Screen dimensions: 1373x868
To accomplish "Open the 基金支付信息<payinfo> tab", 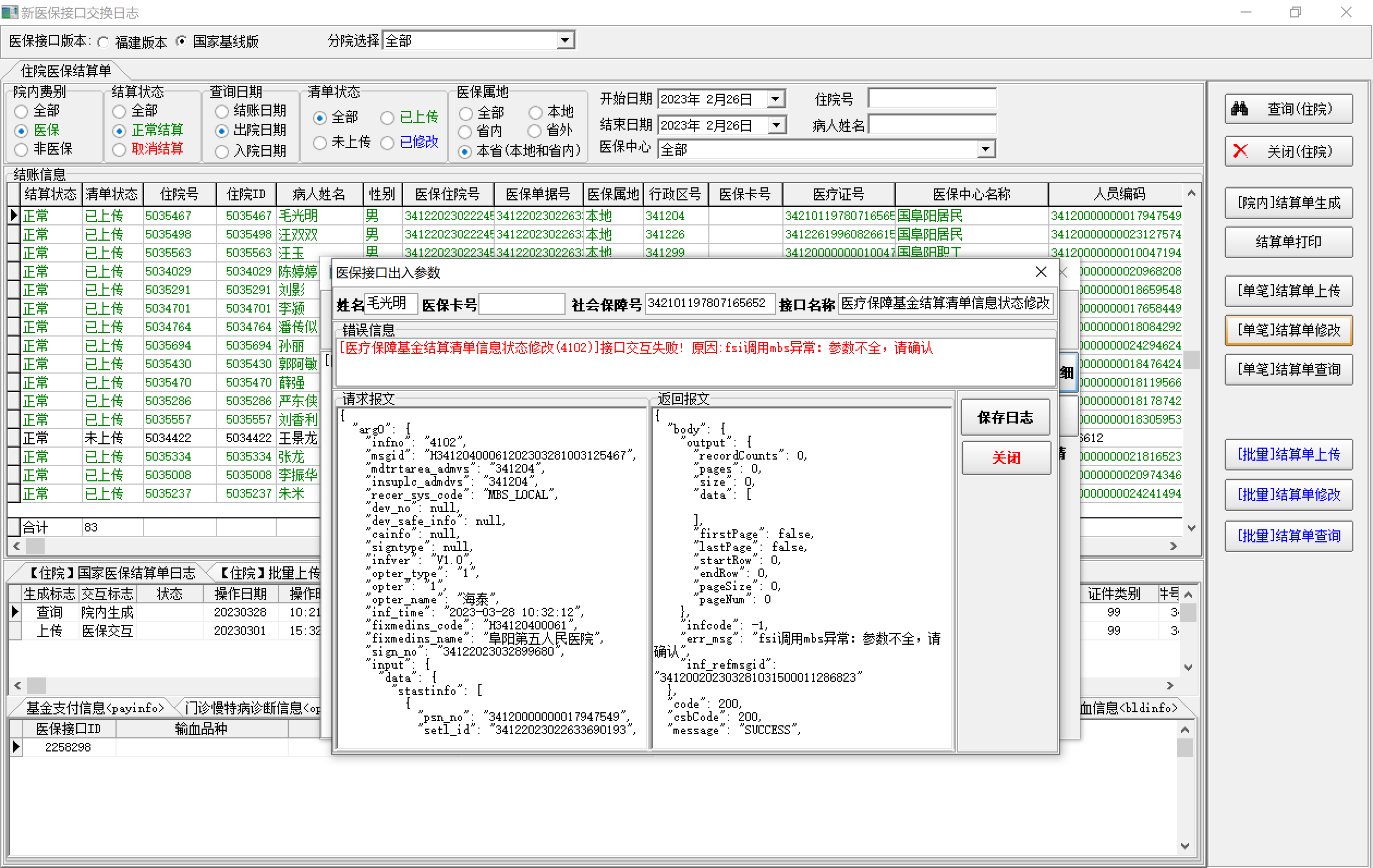I will [94, 707].
